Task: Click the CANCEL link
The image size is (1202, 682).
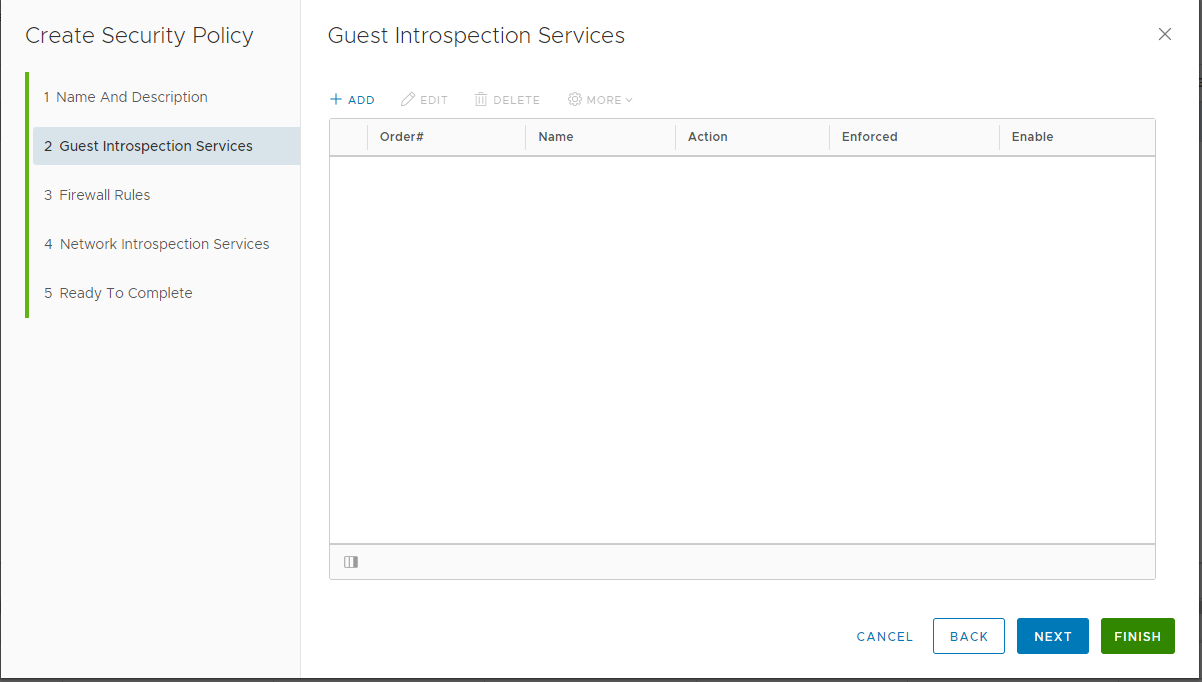Action: pos(885,636)
